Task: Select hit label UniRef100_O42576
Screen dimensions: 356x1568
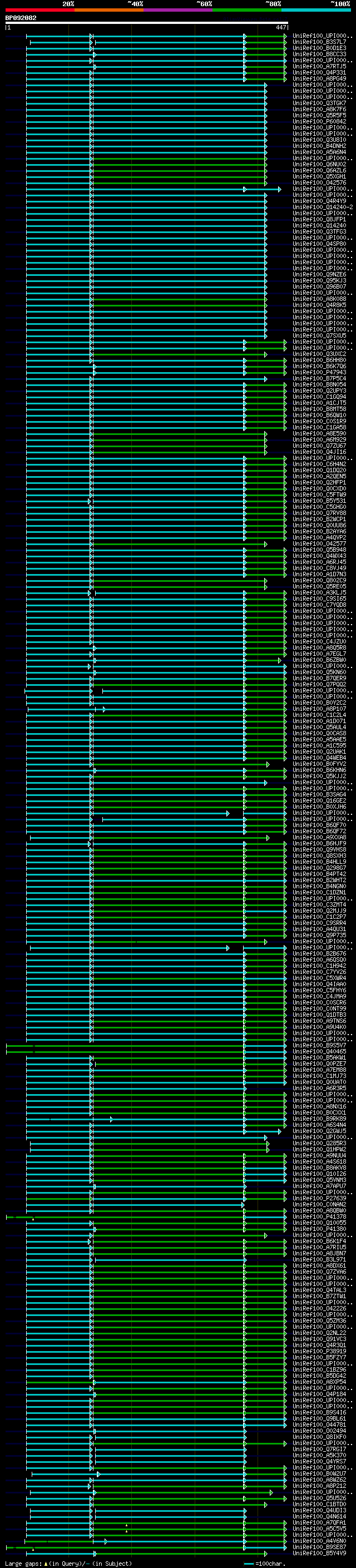Action: (x=319, y=182)
